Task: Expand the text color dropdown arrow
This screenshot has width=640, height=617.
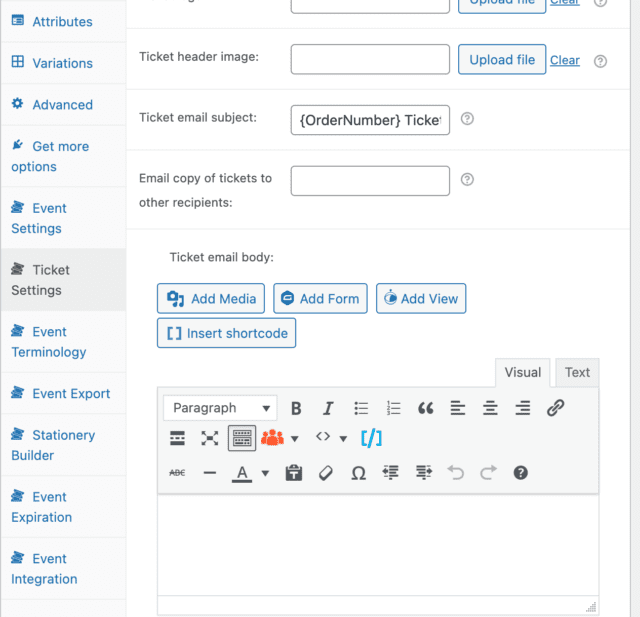Action: [x=265, y=473]
